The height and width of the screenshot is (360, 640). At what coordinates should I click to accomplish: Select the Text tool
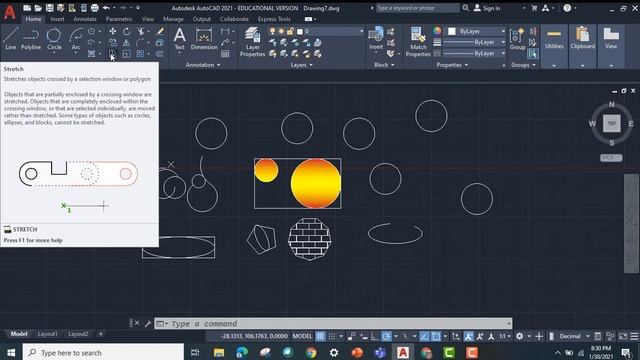tap(180, 38)
